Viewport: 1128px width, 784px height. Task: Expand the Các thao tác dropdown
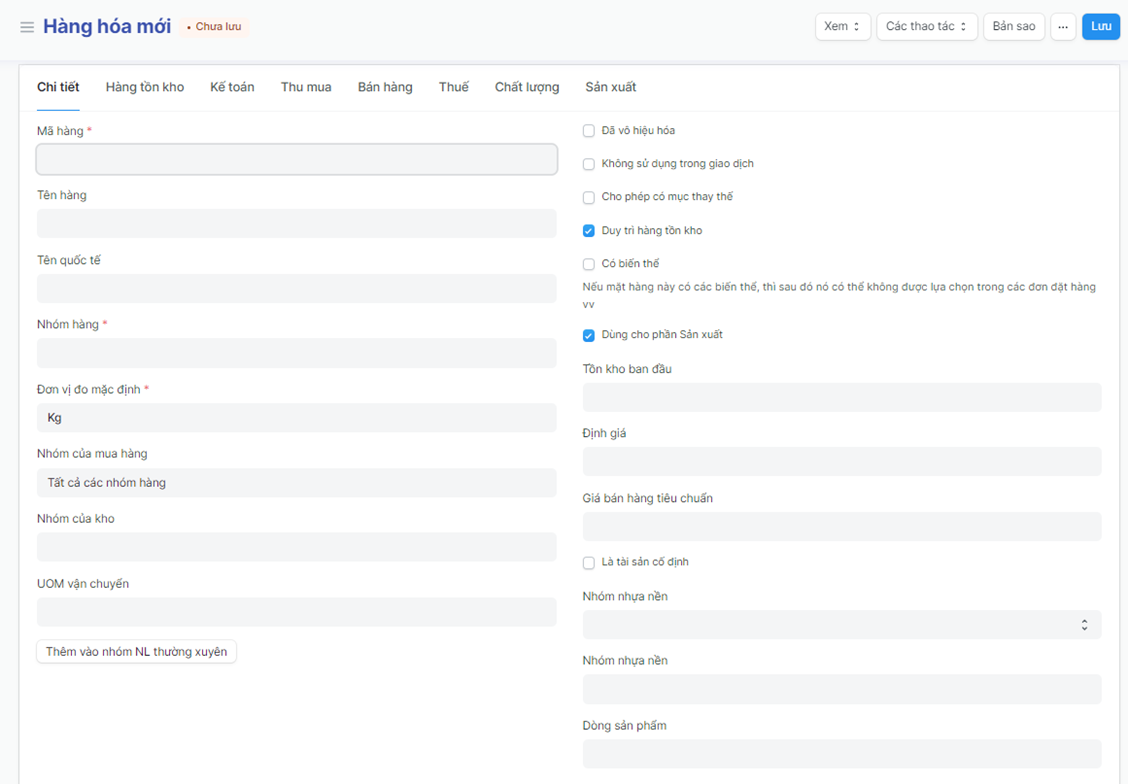[926, 27]
